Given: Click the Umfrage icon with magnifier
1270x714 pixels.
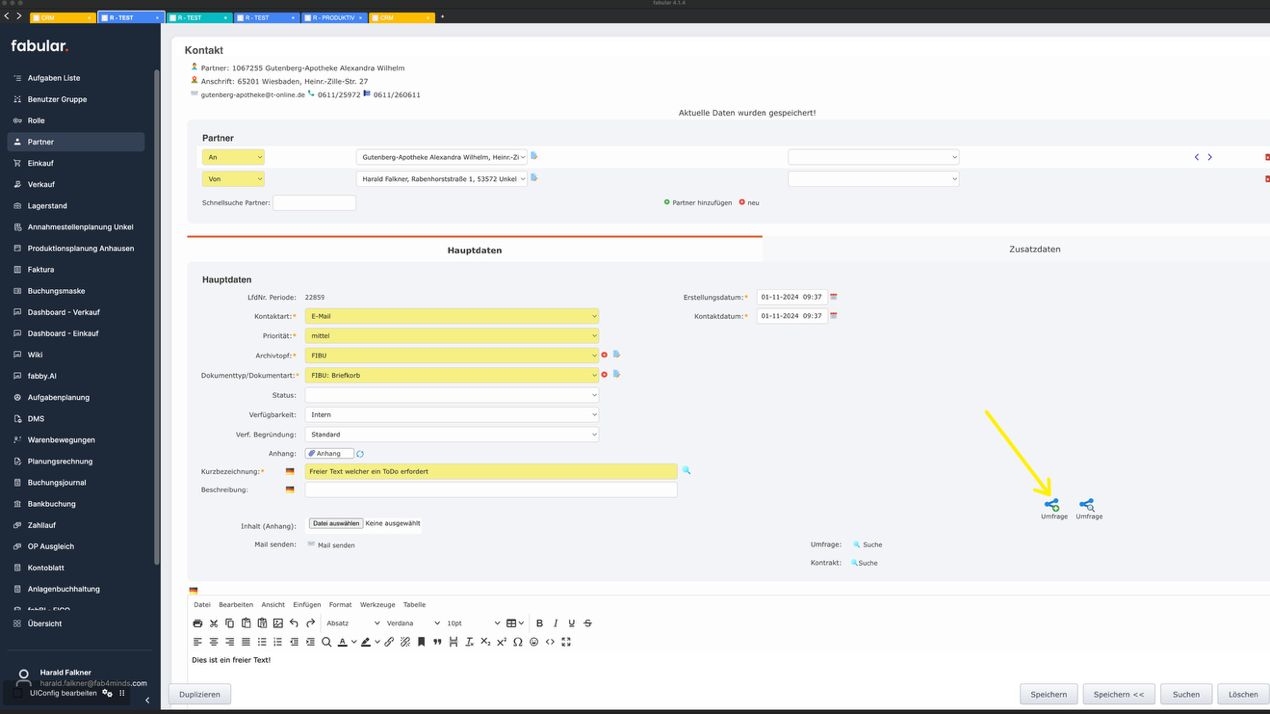Looking at the screenshot, I should 1087,505.
